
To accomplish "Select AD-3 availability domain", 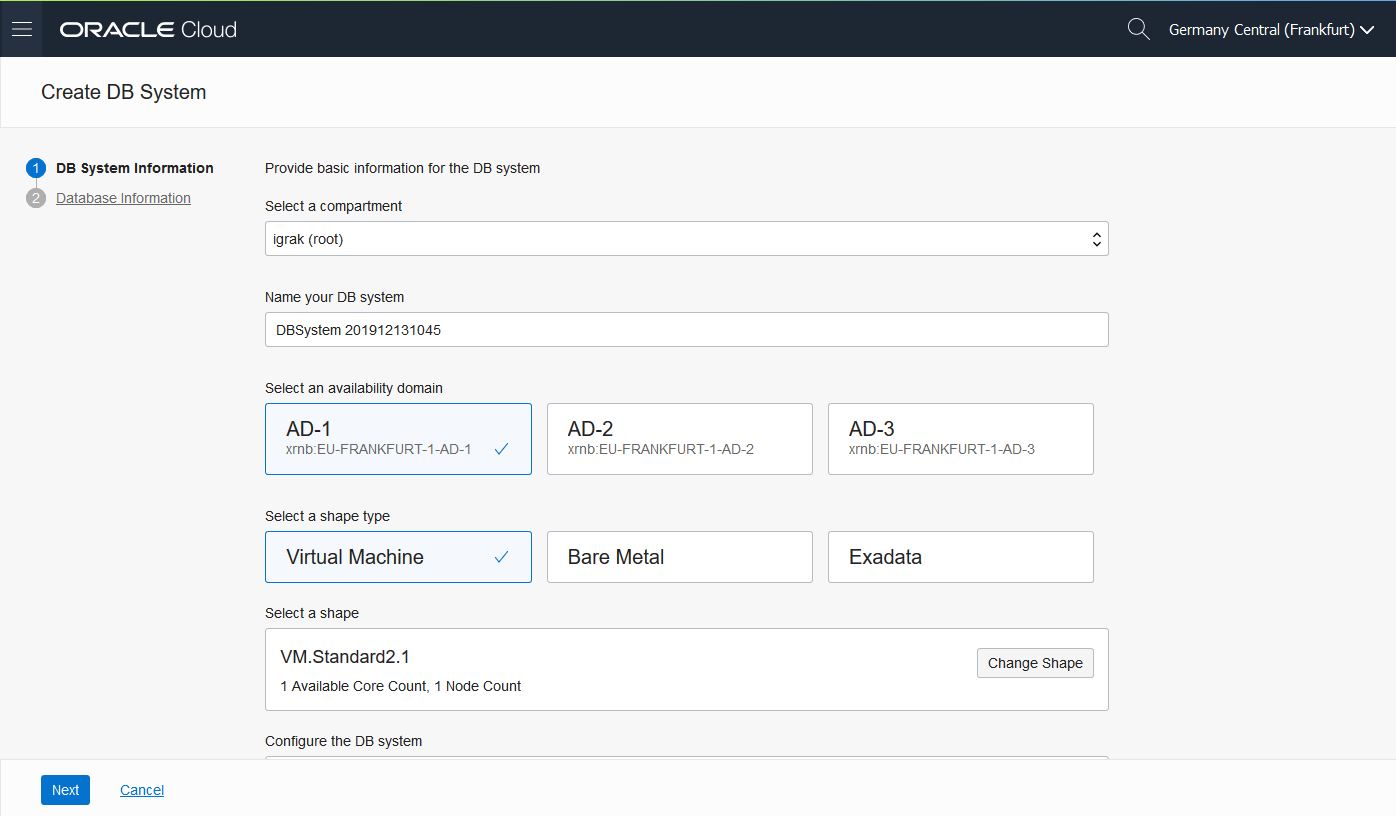I will pyautogui.click(x=960, y=439).
